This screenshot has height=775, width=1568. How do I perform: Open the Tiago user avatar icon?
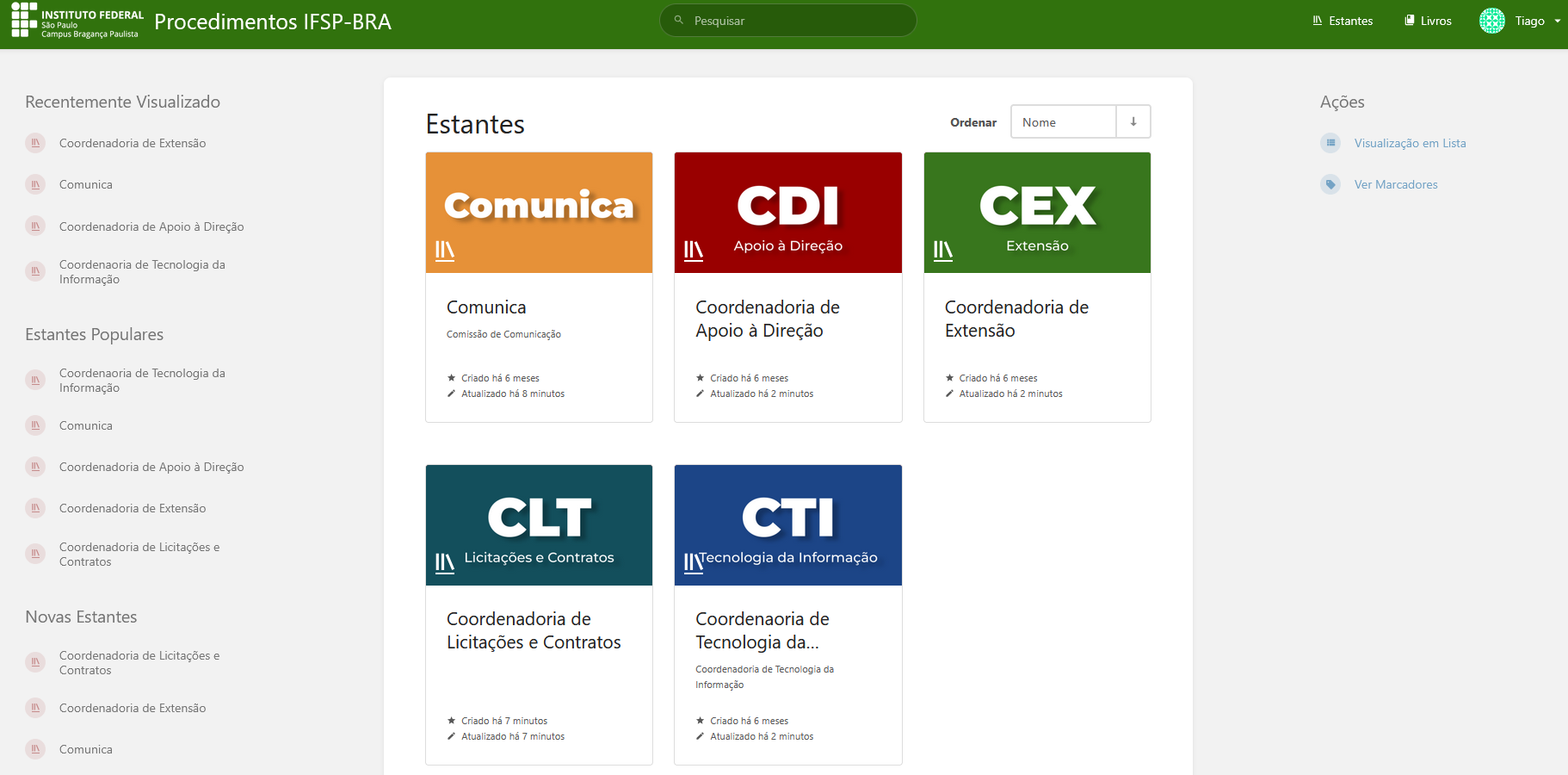1492,21
